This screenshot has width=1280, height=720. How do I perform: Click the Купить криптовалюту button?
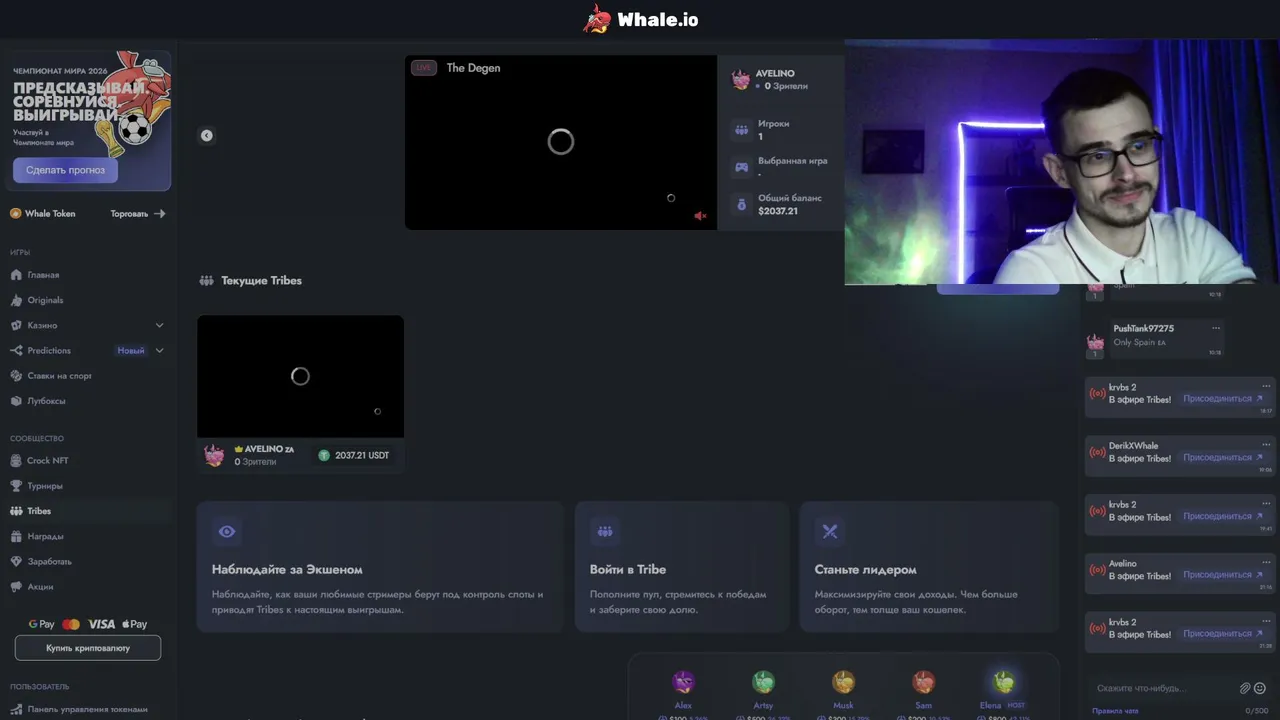pyautogui.click(x=88, y=648)
